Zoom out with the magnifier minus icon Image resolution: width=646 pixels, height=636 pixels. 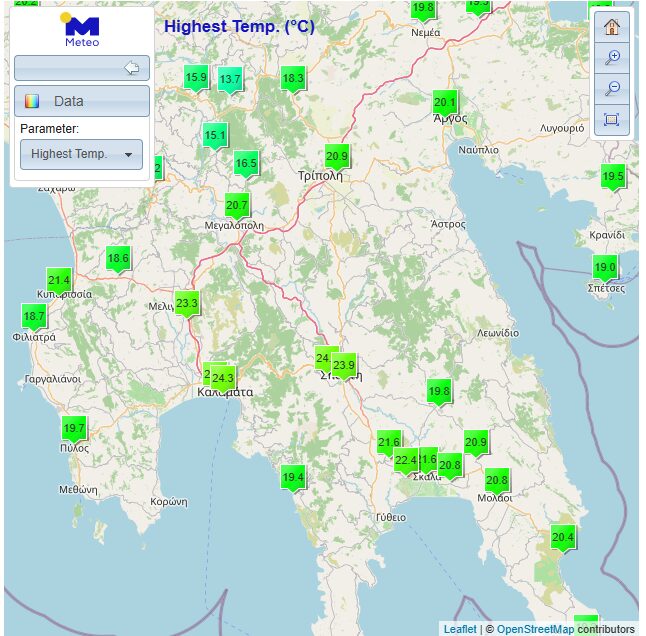tap(612, 89)
